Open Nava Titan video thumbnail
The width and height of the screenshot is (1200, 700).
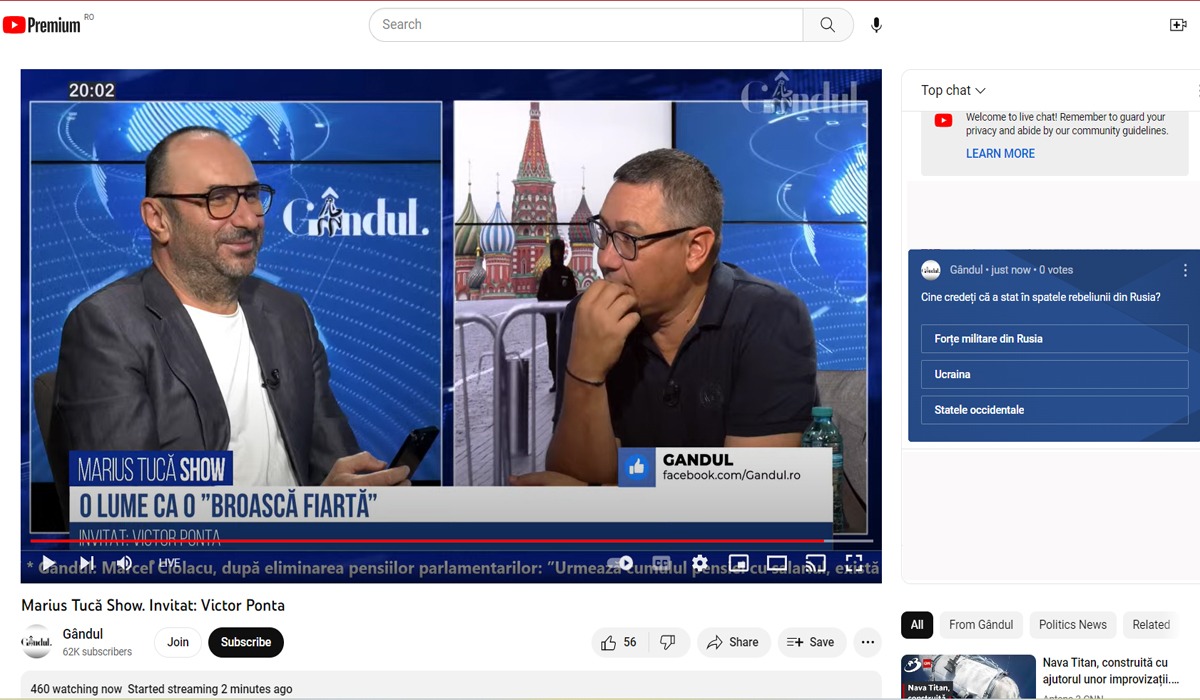[x=968, y=677]
